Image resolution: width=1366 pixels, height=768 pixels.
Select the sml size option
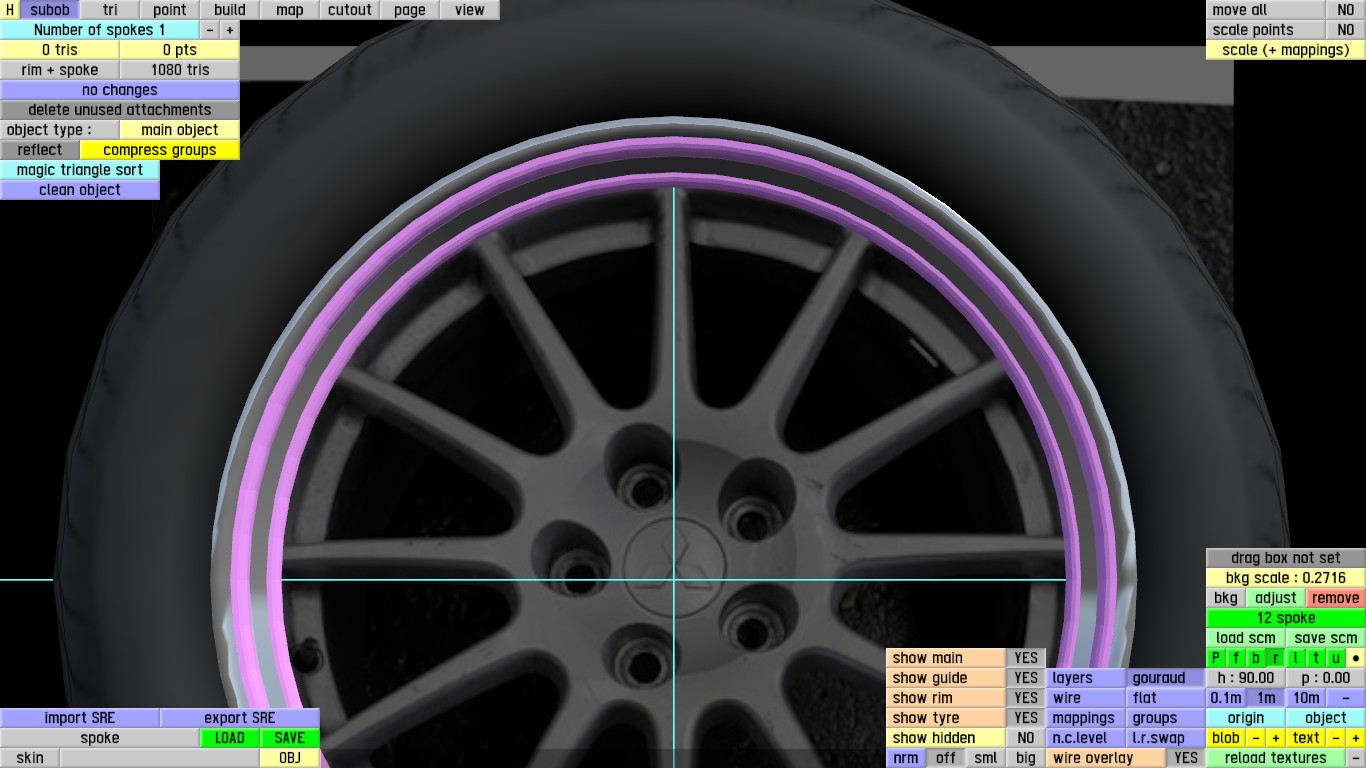point(986,758)
